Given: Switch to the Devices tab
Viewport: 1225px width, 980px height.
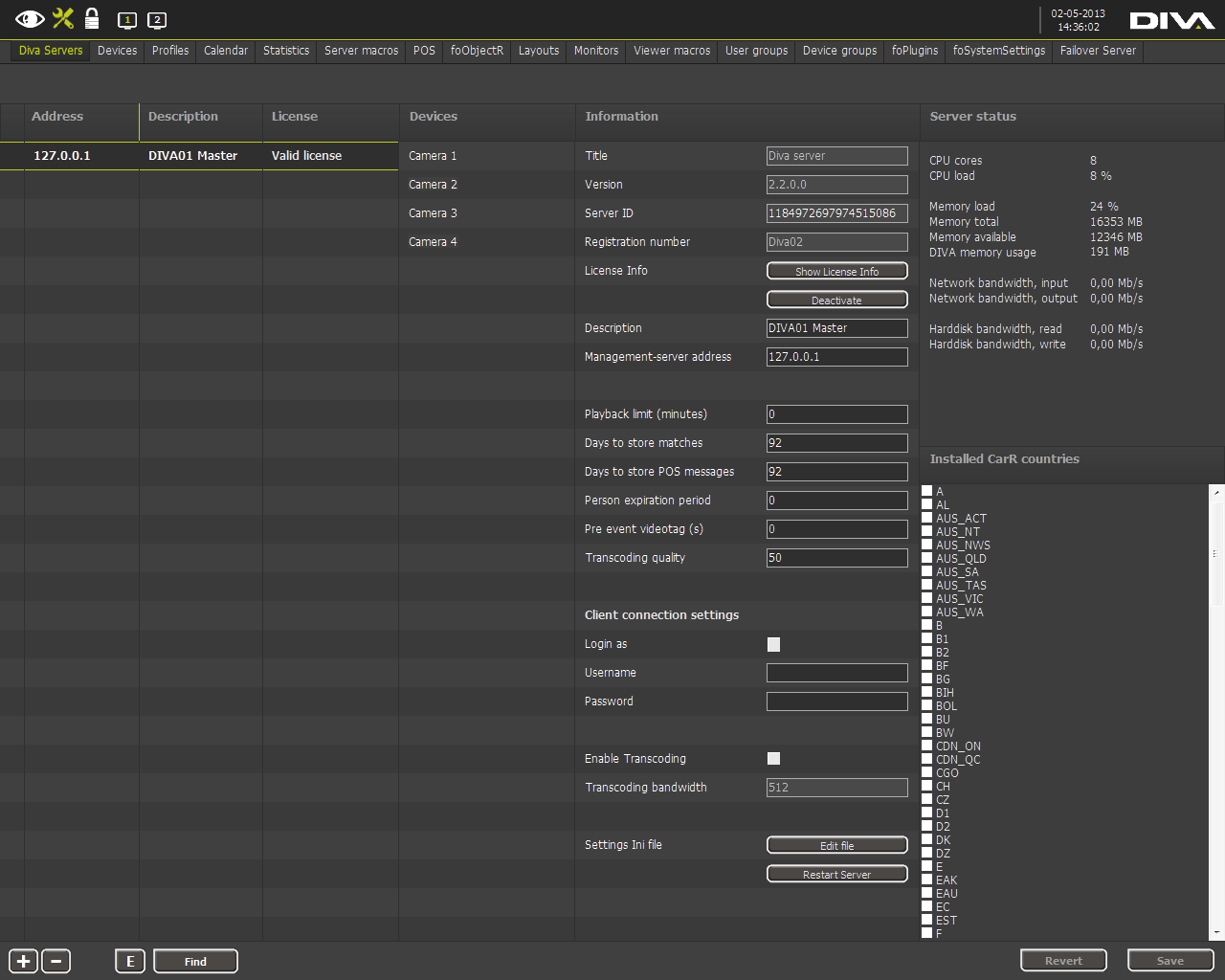Looking at the screenshot, I should tap(117, 51).
